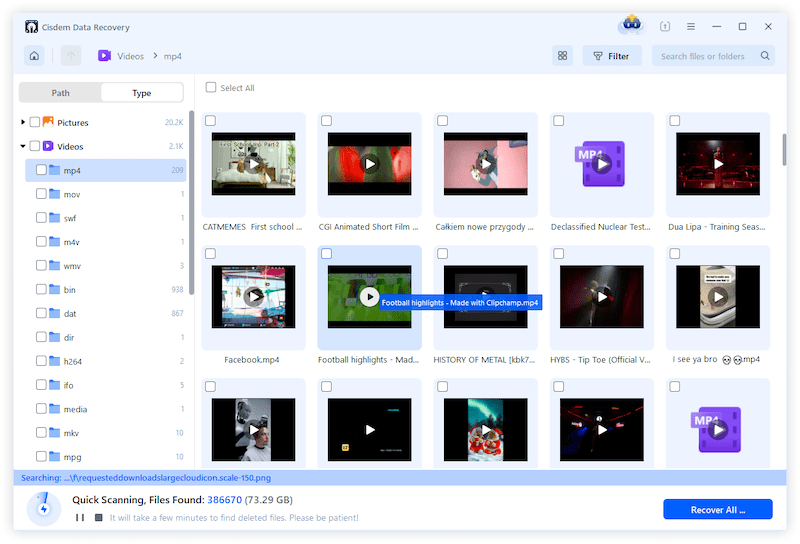This screenshot has width=800, height=544.
Task: Switch to thumbnail grid view icon
Action: [562, 56]
